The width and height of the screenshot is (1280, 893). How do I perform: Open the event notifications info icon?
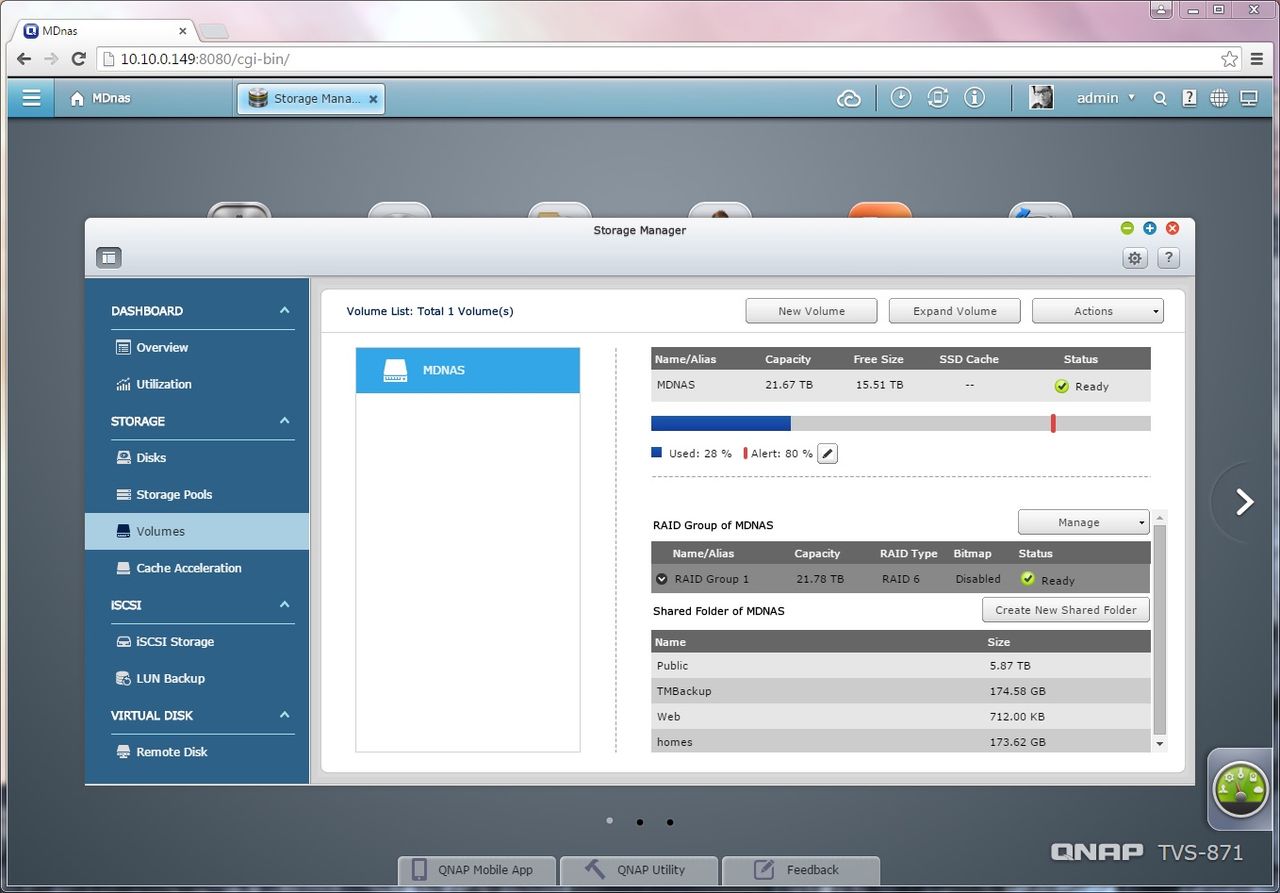975,98
